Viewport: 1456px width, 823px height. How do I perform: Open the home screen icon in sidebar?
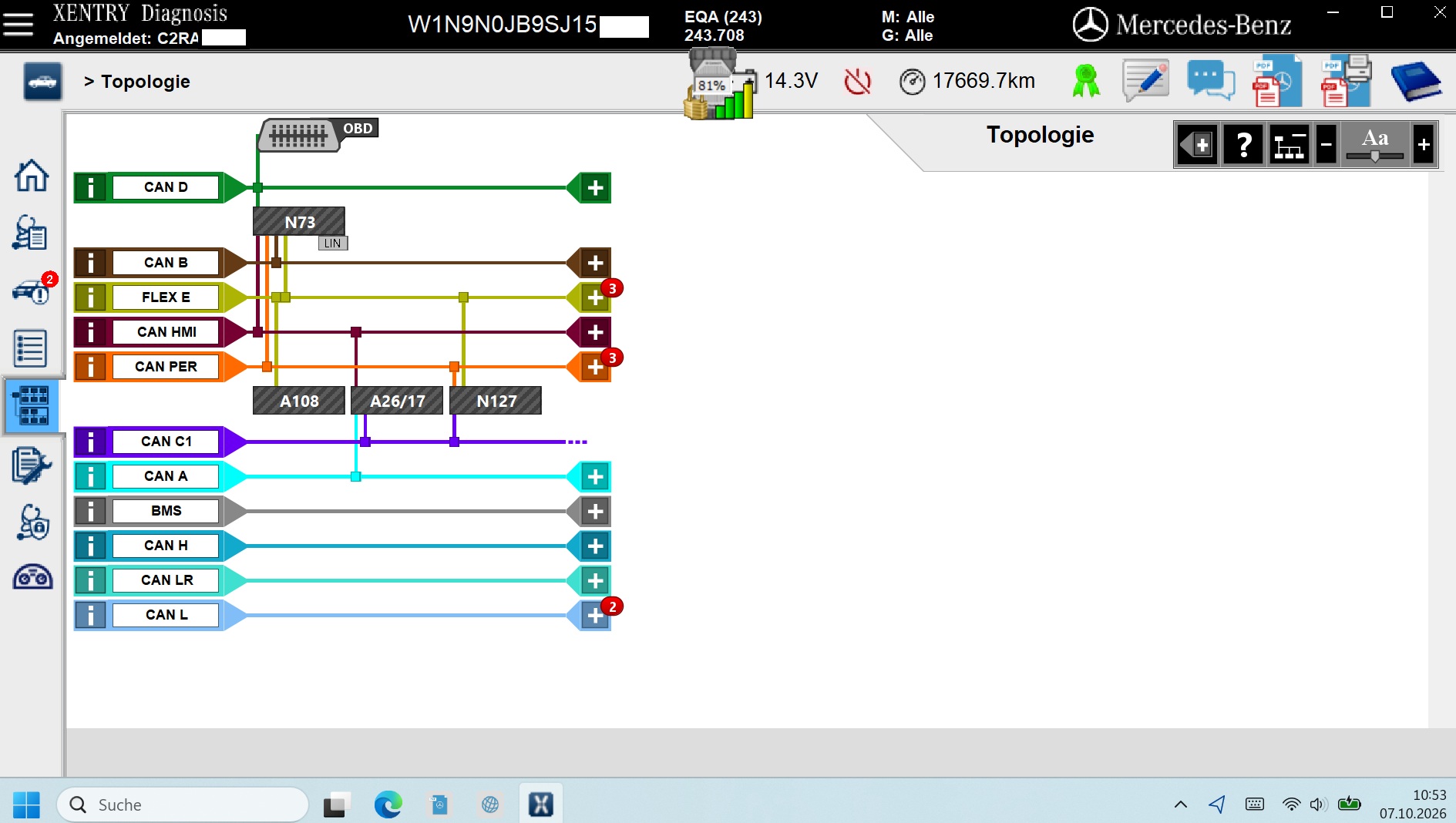[32, 176]
